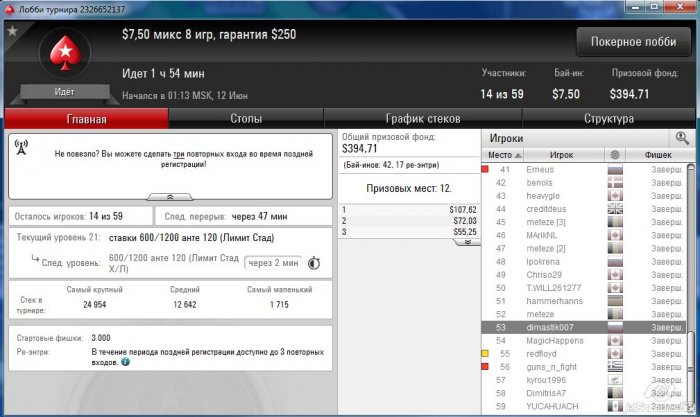Select player YUCAHUACH in the list
The height and width of the screenshot is (417, 700).
(x=583, y=406)
